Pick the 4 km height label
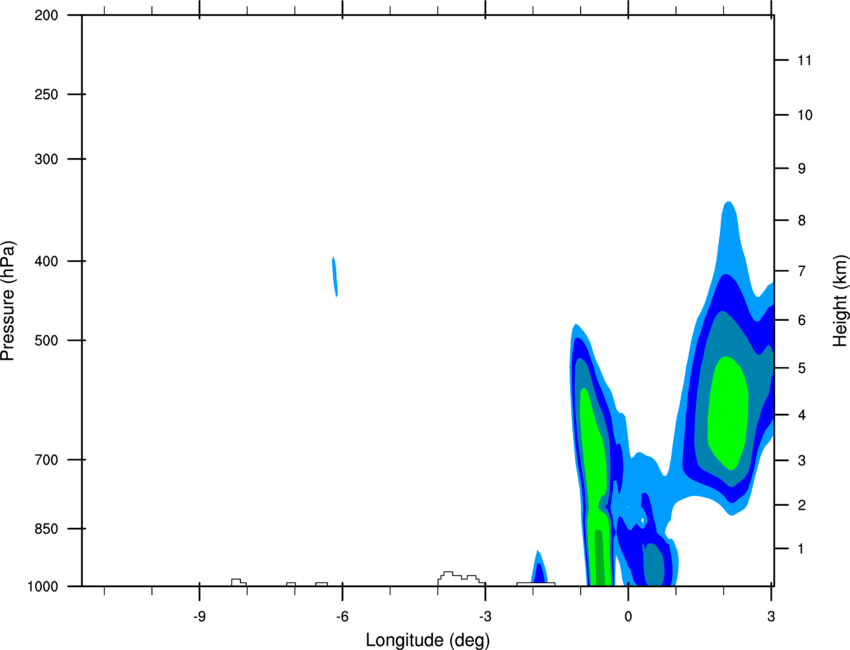The image size is (850, 650). pyautogui.click(x=802, y=415)
